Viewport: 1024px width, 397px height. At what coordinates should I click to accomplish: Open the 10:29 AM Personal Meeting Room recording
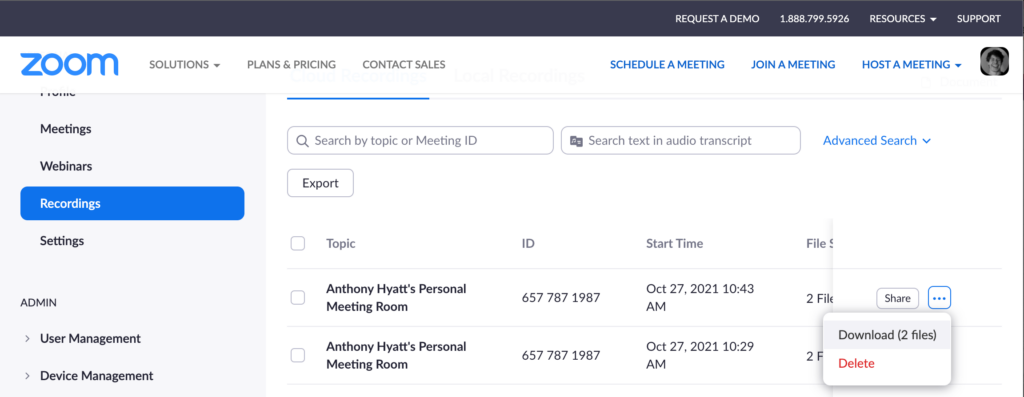click(x=396, y=355)
